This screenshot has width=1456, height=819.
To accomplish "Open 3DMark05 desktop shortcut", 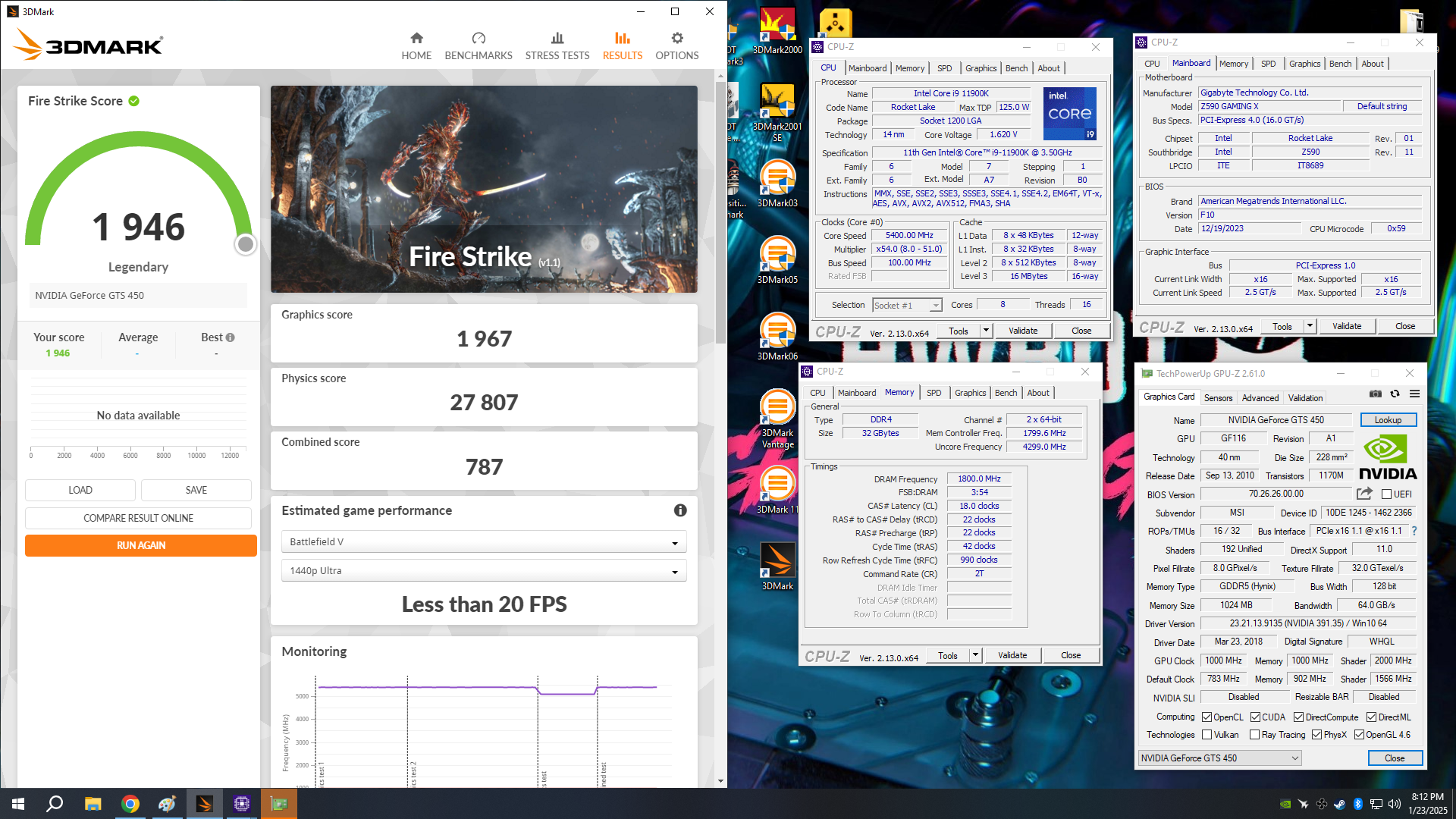I will pos(777,260).
